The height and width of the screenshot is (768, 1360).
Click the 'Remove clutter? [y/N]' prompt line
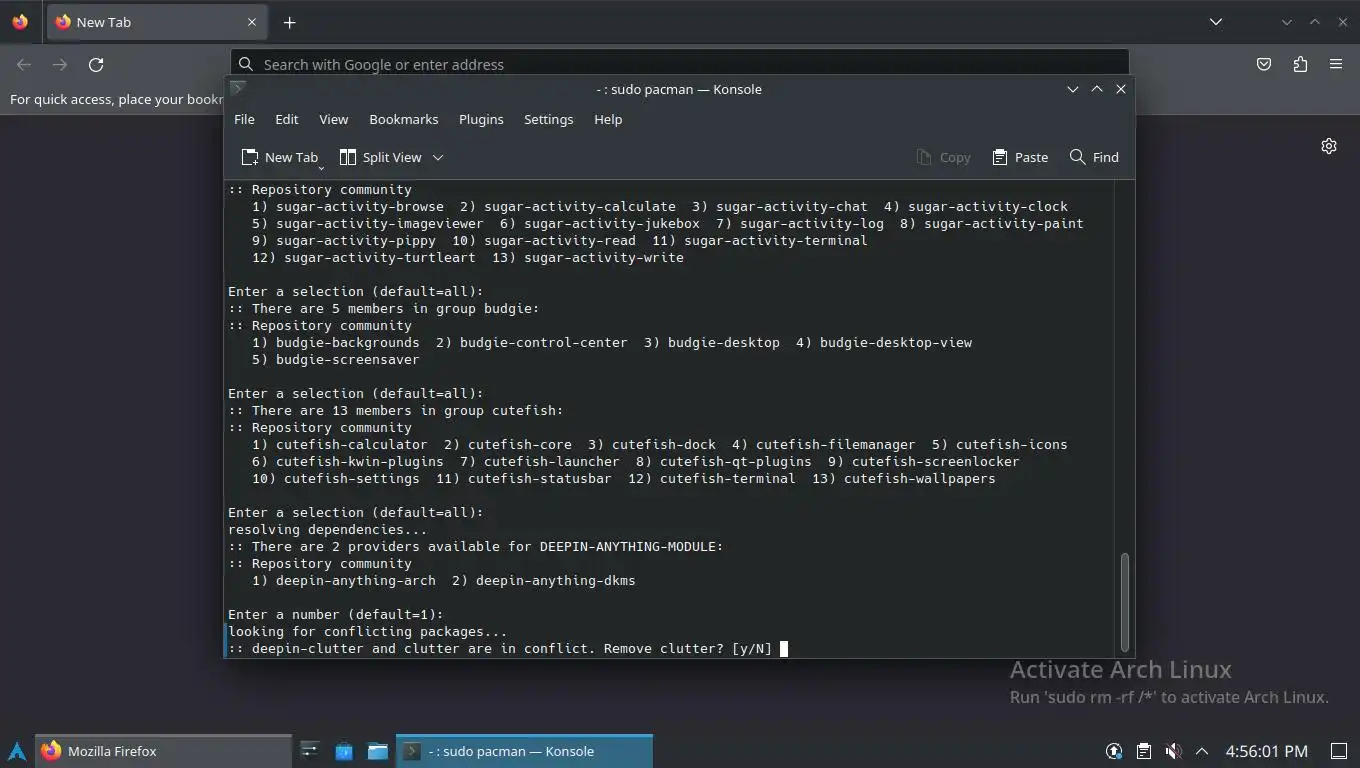point(500,648)
